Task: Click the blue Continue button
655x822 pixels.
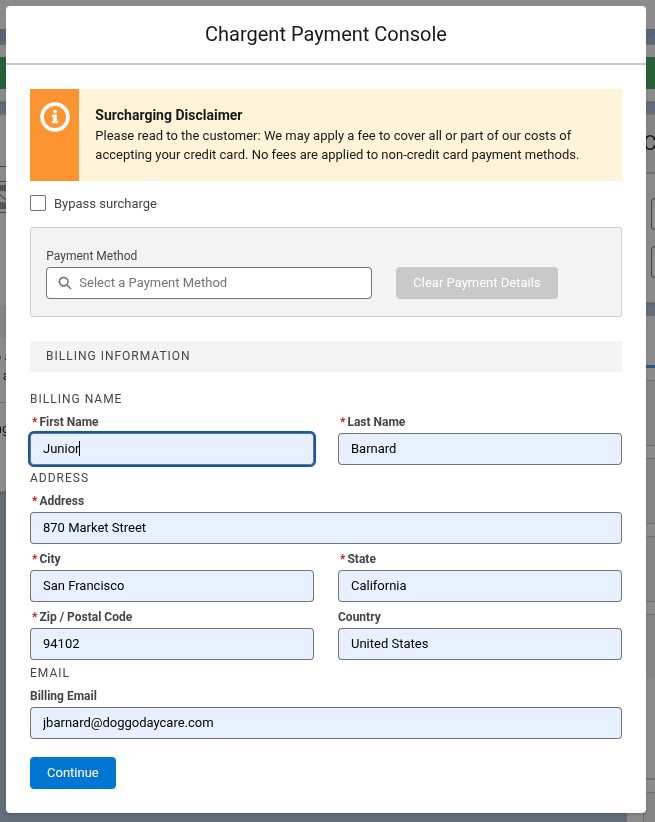Action: tap(73, 773)
